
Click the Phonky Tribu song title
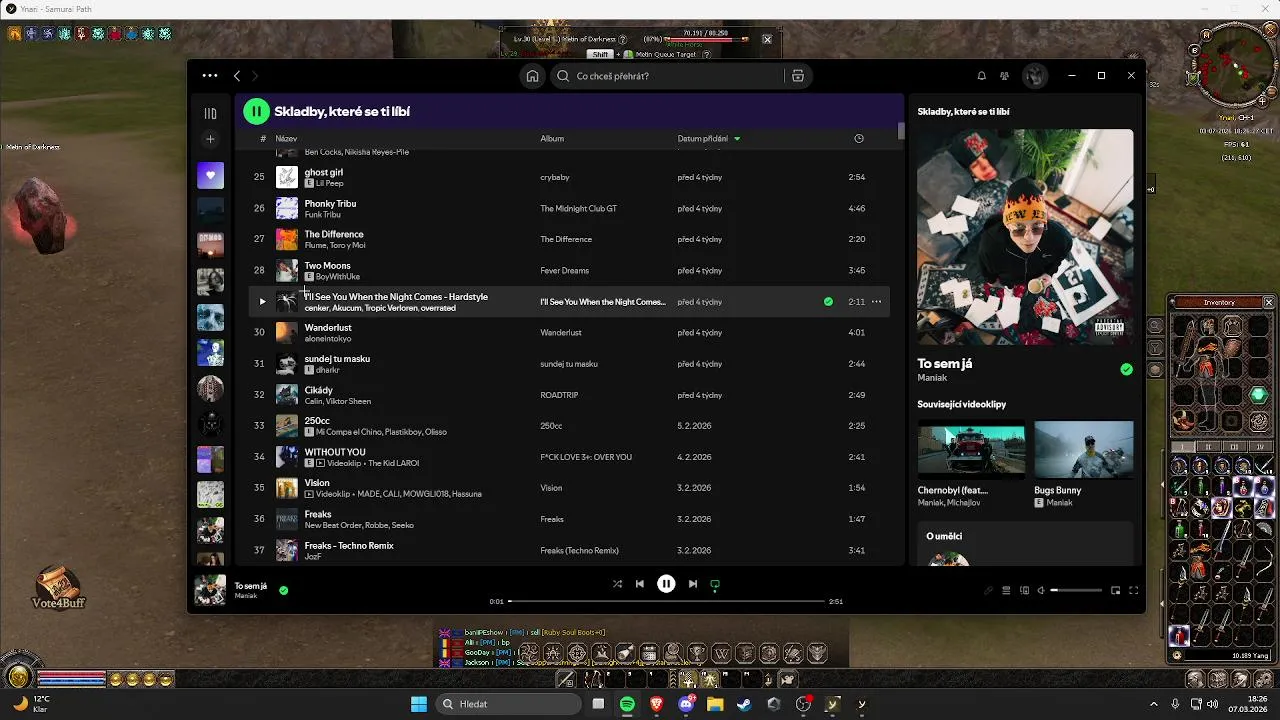330,203
